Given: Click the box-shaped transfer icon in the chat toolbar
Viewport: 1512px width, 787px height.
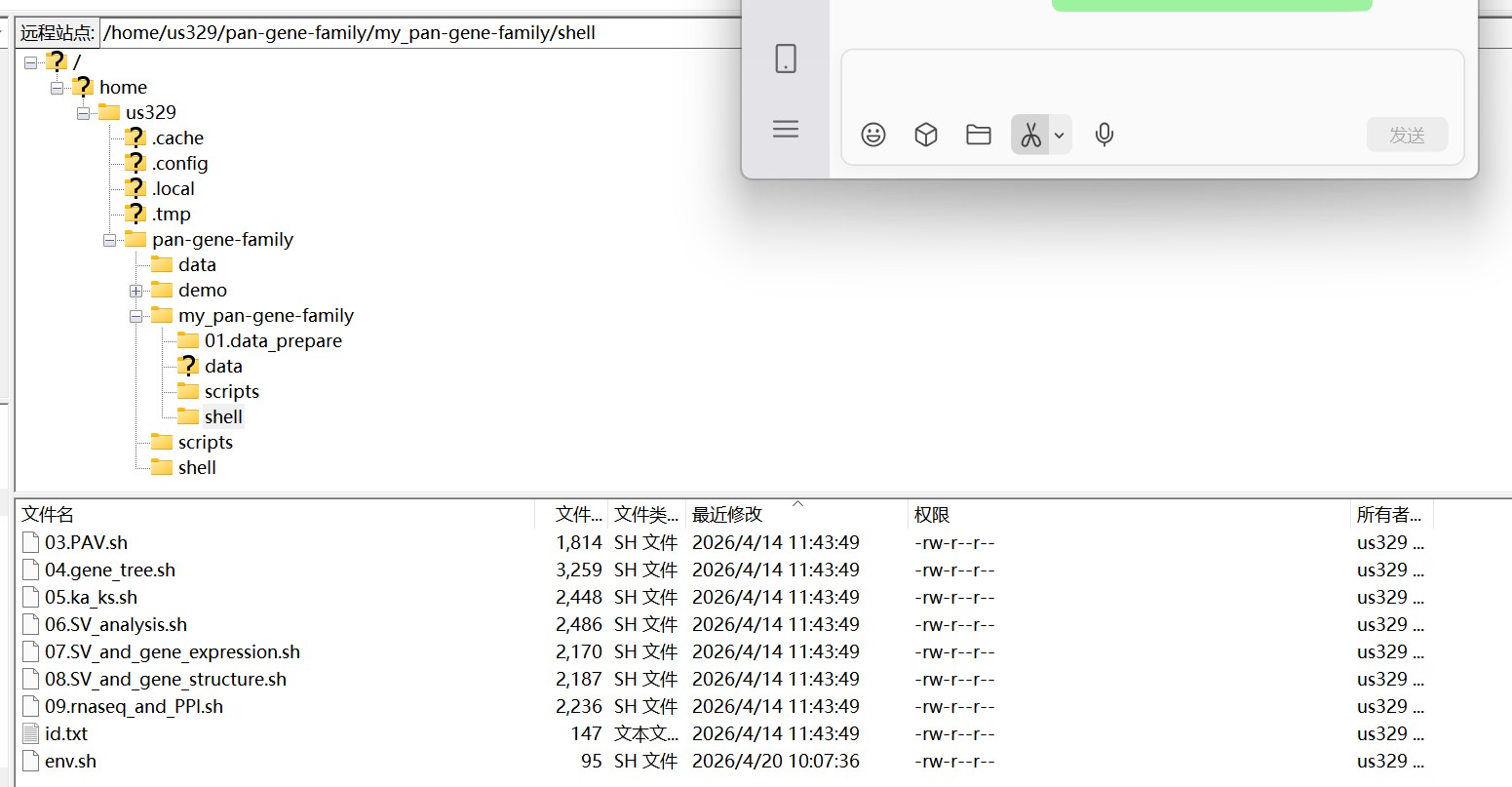Looking at the screenshot, I should pos(925,135).
